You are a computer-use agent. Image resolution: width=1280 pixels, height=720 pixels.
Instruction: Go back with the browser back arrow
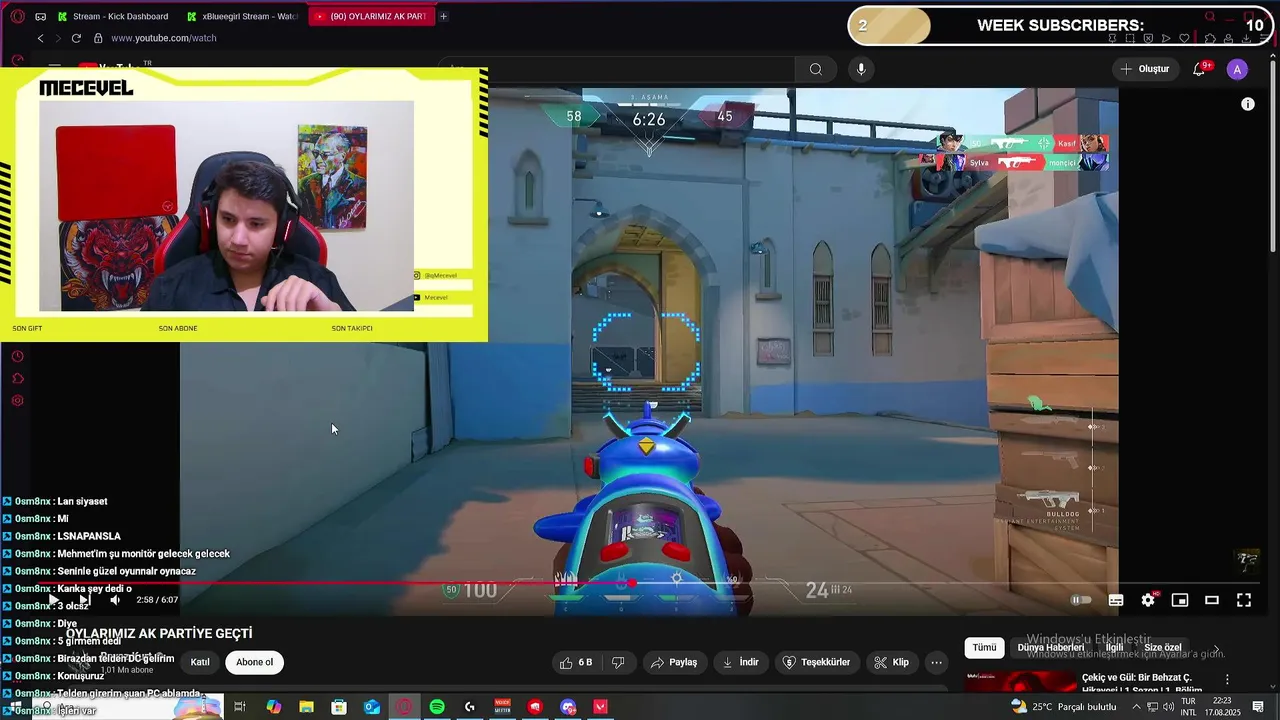tap(40, 38)
